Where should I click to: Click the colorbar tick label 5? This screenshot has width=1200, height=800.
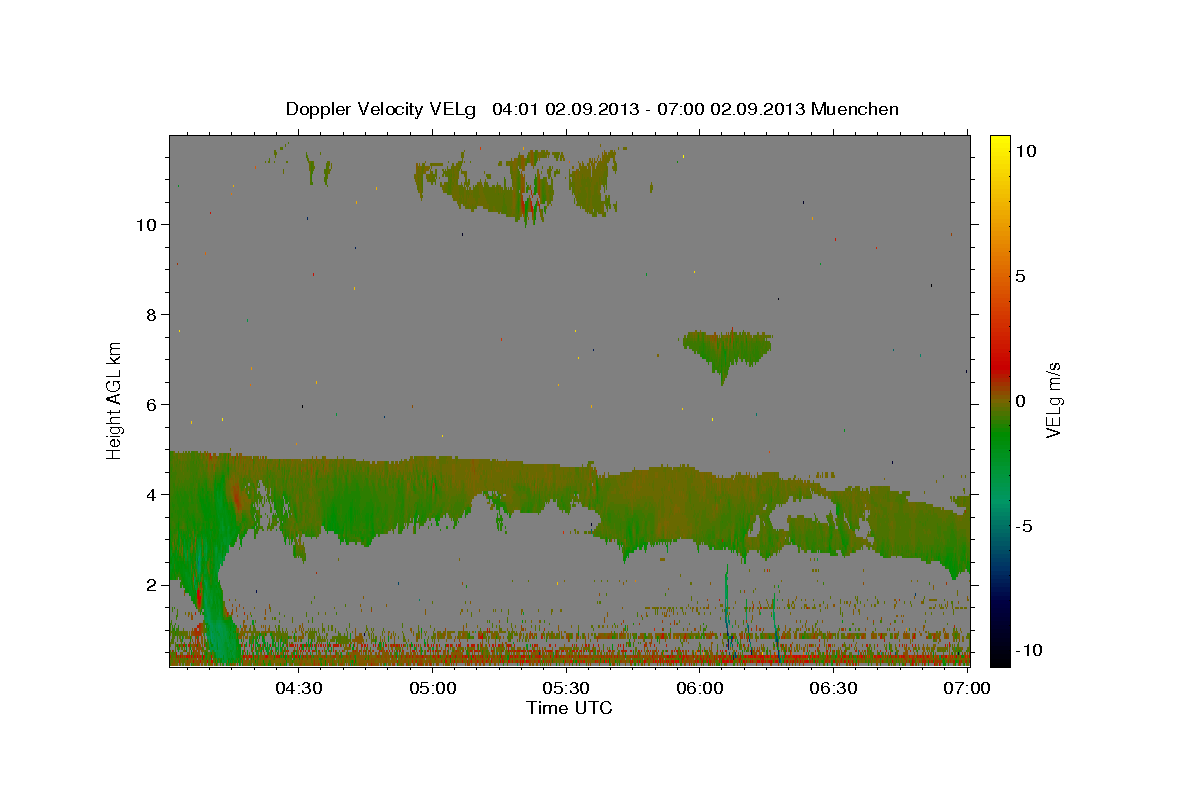tap(1020, 276)
